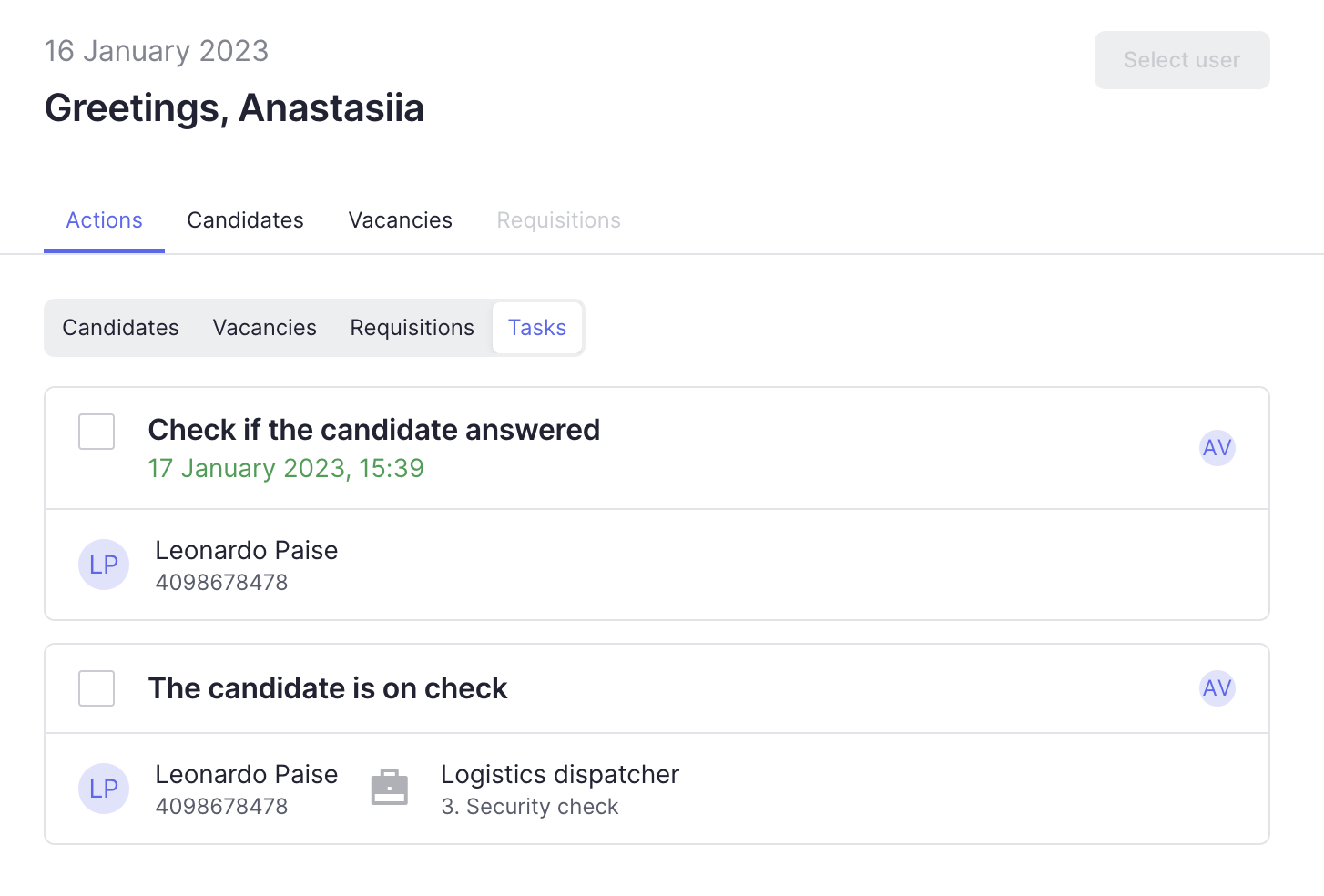Open the Tasks filter tab
This screenshot has height=896, width=1324.
point(537,328)
